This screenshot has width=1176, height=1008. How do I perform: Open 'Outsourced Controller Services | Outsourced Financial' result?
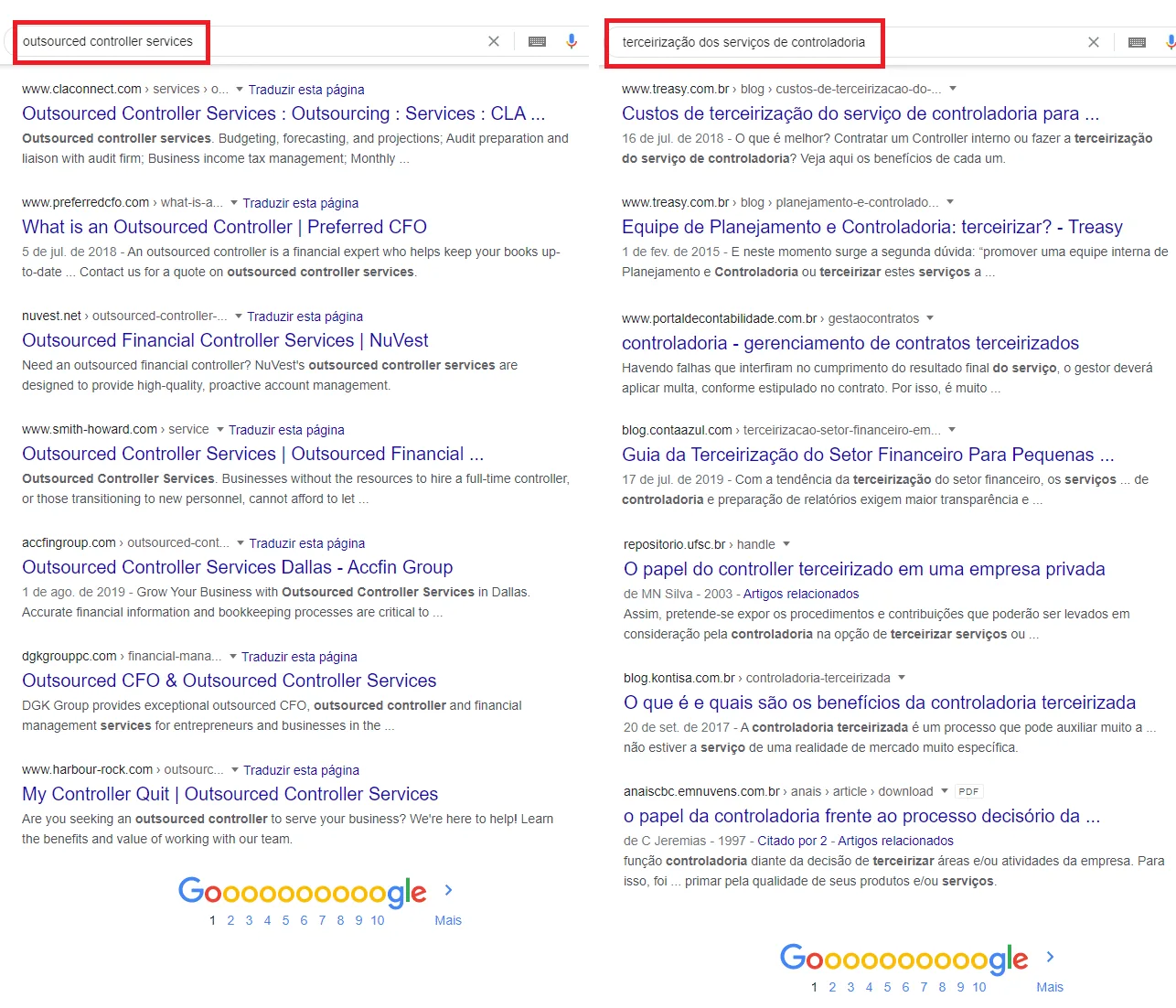coord(253,454)
